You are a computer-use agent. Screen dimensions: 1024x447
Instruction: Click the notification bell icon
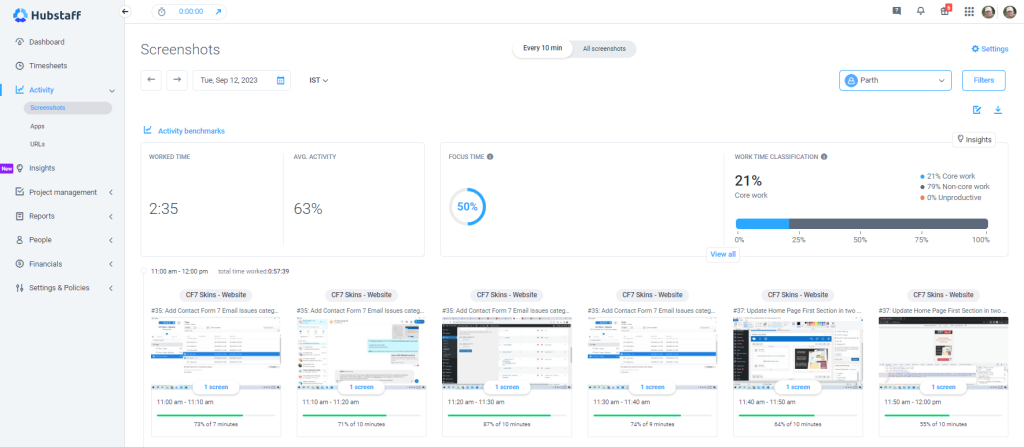[x=920, y=11]
